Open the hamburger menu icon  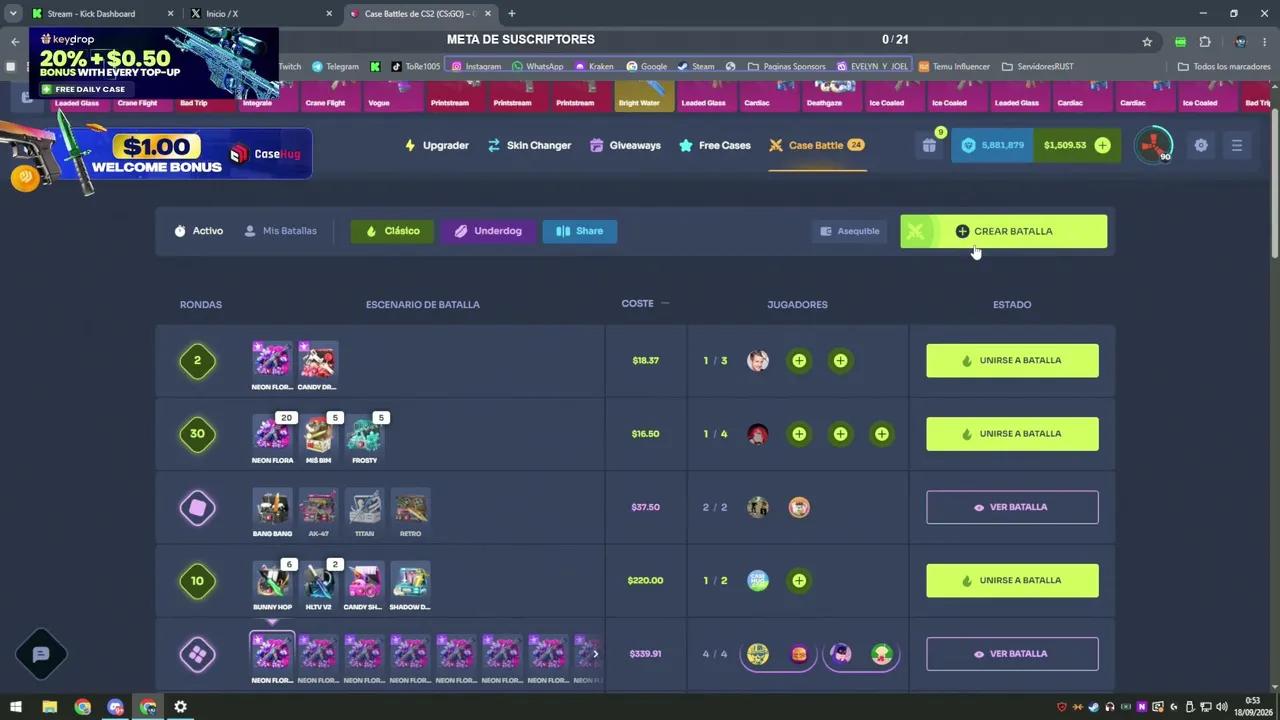(x=1237, y=146)
